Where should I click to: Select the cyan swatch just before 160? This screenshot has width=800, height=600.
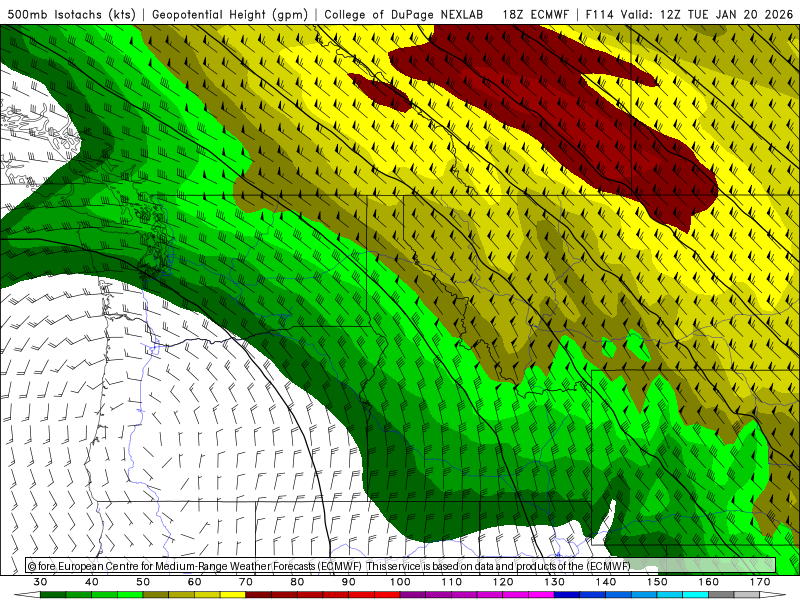click(x=695, y=595)
